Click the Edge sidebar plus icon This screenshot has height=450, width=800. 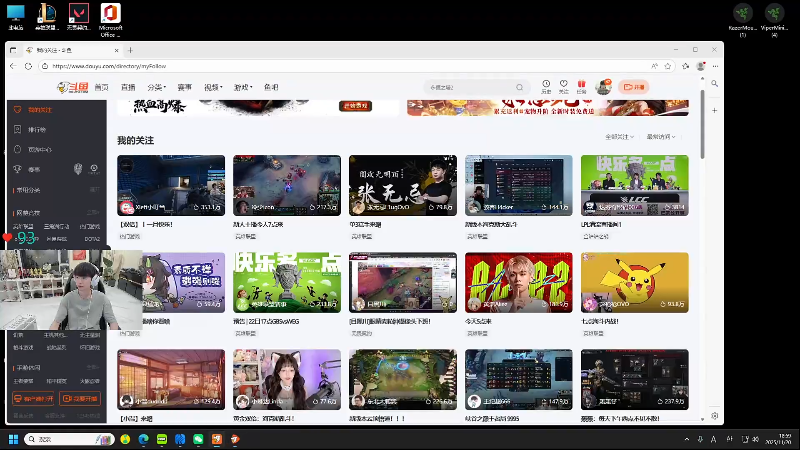point(715,110)
